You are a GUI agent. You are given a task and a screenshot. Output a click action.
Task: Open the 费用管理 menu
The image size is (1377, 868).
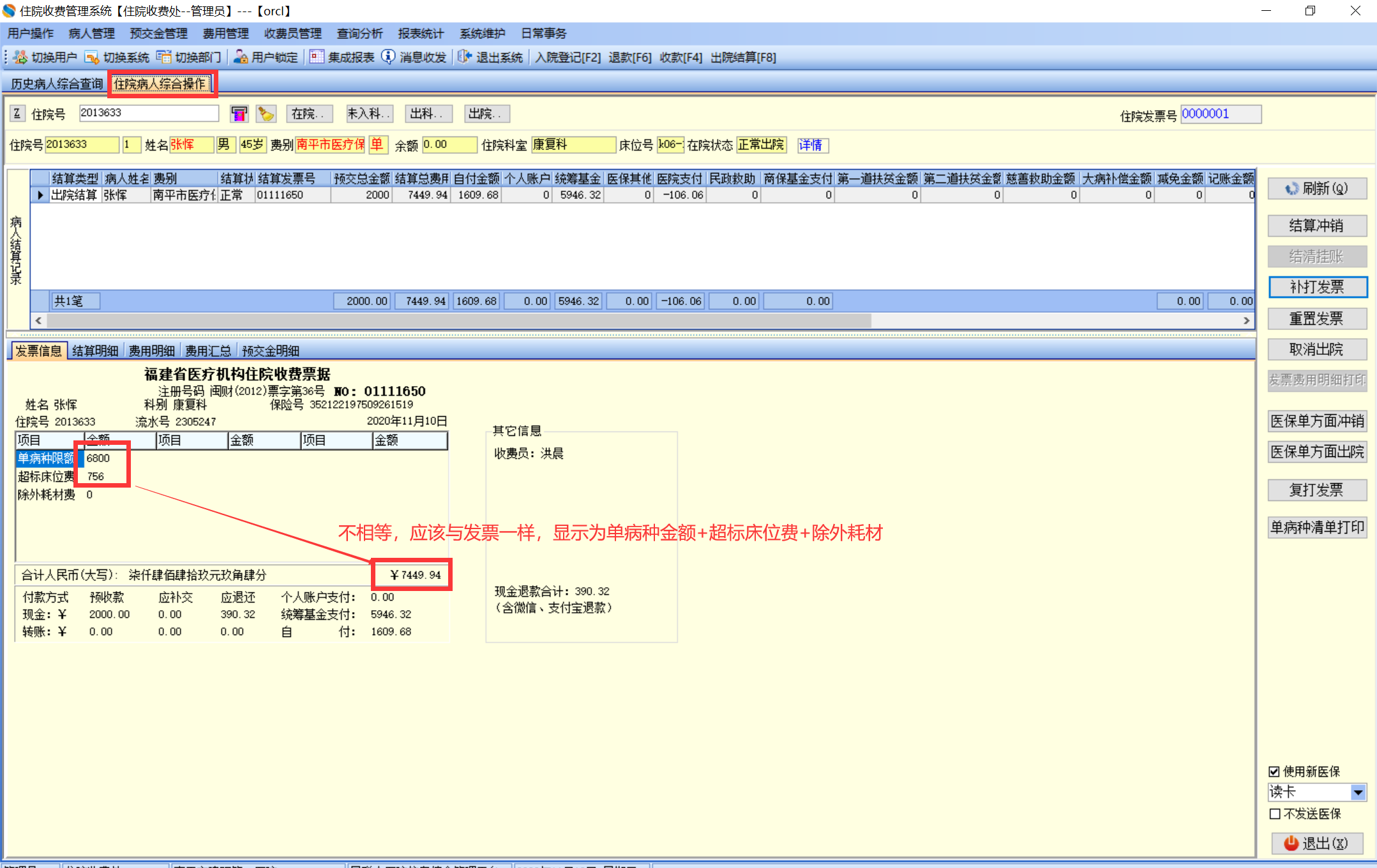[x=225, y=34]
